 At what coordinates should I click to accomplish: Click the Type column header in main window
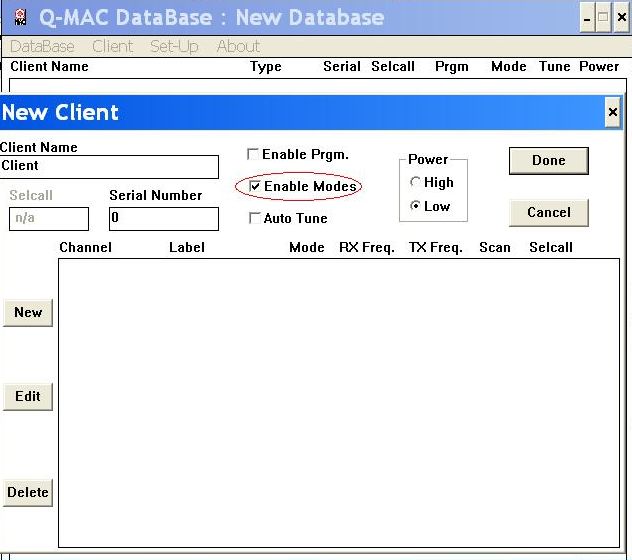266,67
